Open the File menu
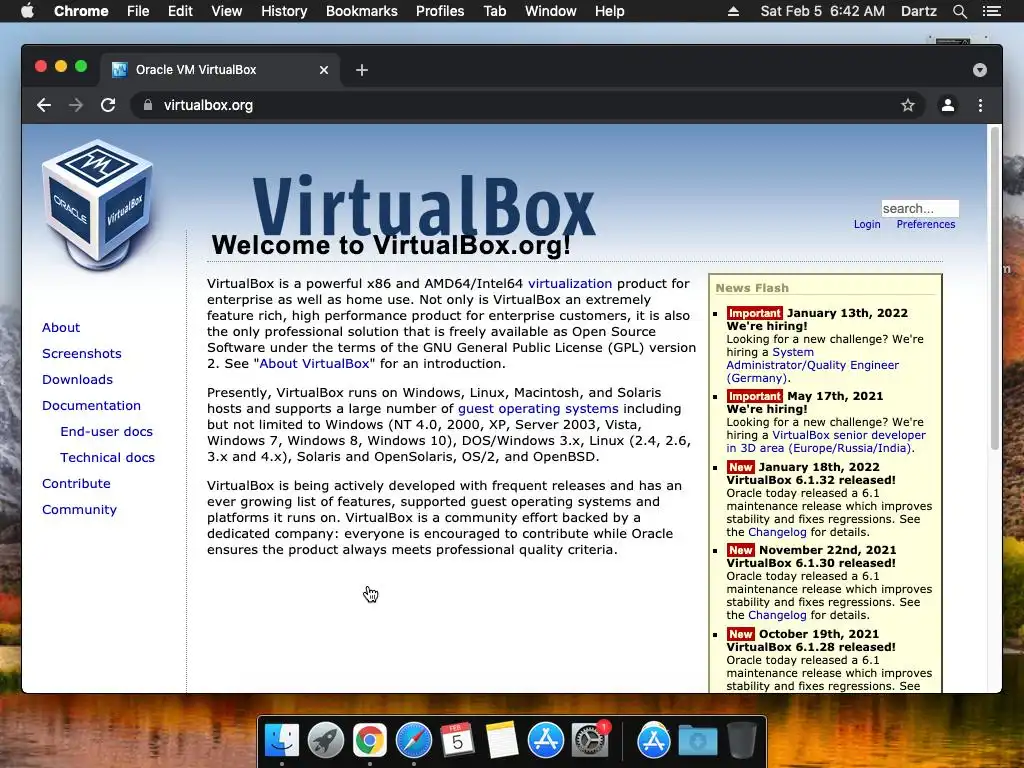The image size is (1024, 768). click(138, 11)
